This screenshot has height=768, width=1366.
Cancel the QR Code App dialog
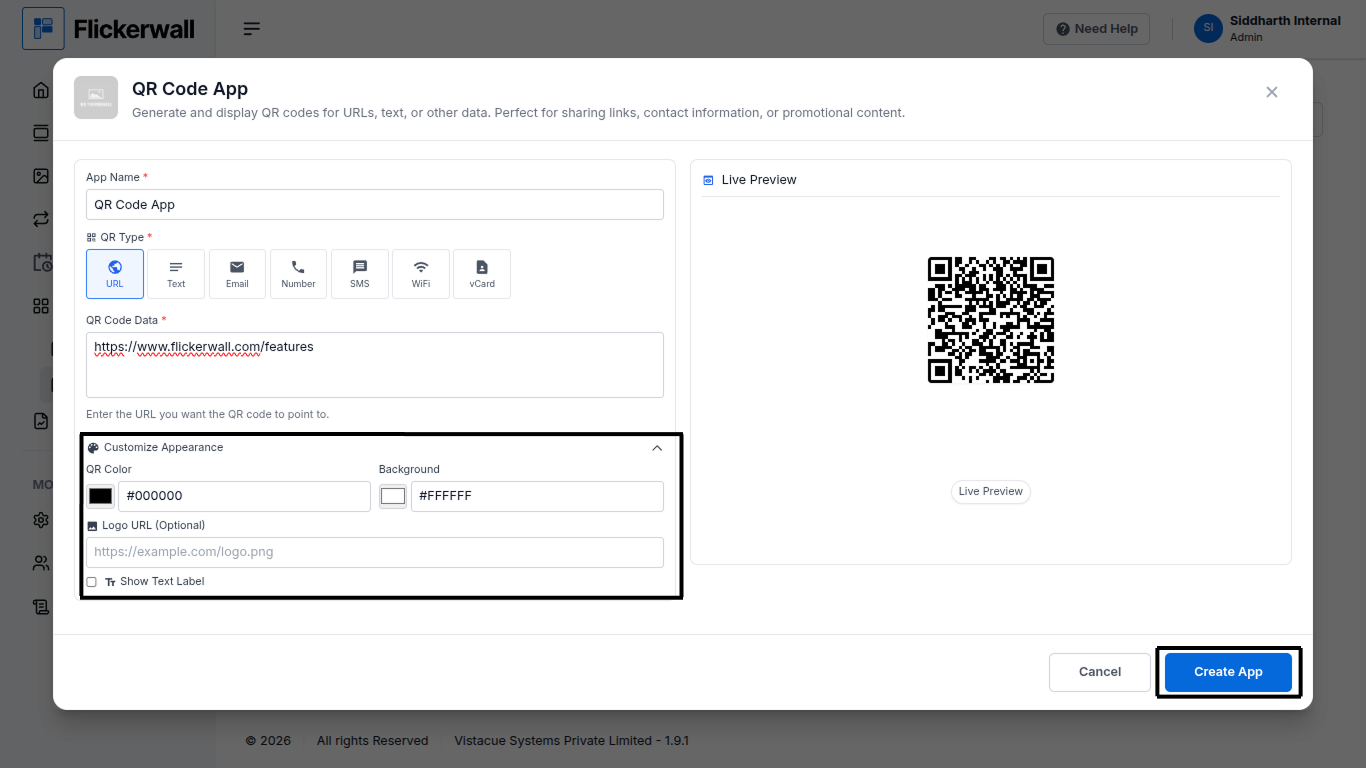pos(1100,672)
